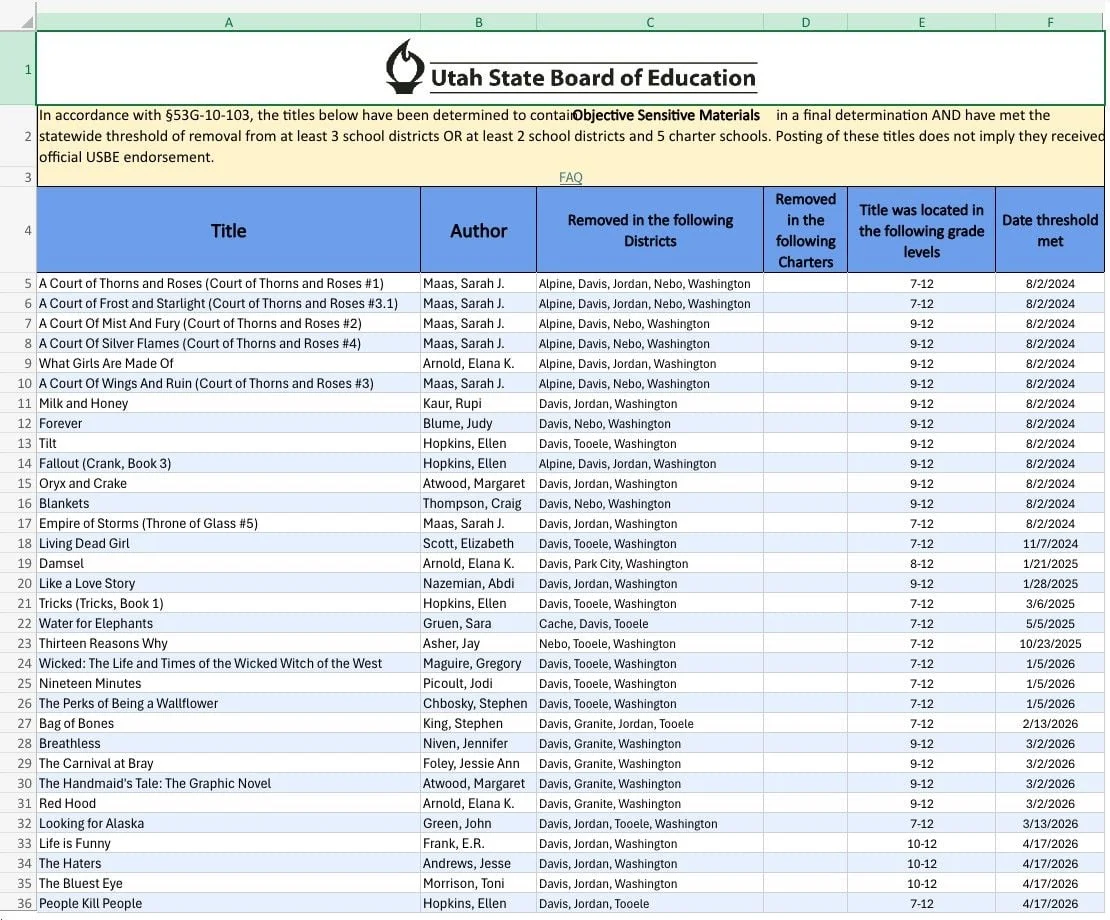Click cell 'Nineteen Minutes'

[x=228, y=683]
